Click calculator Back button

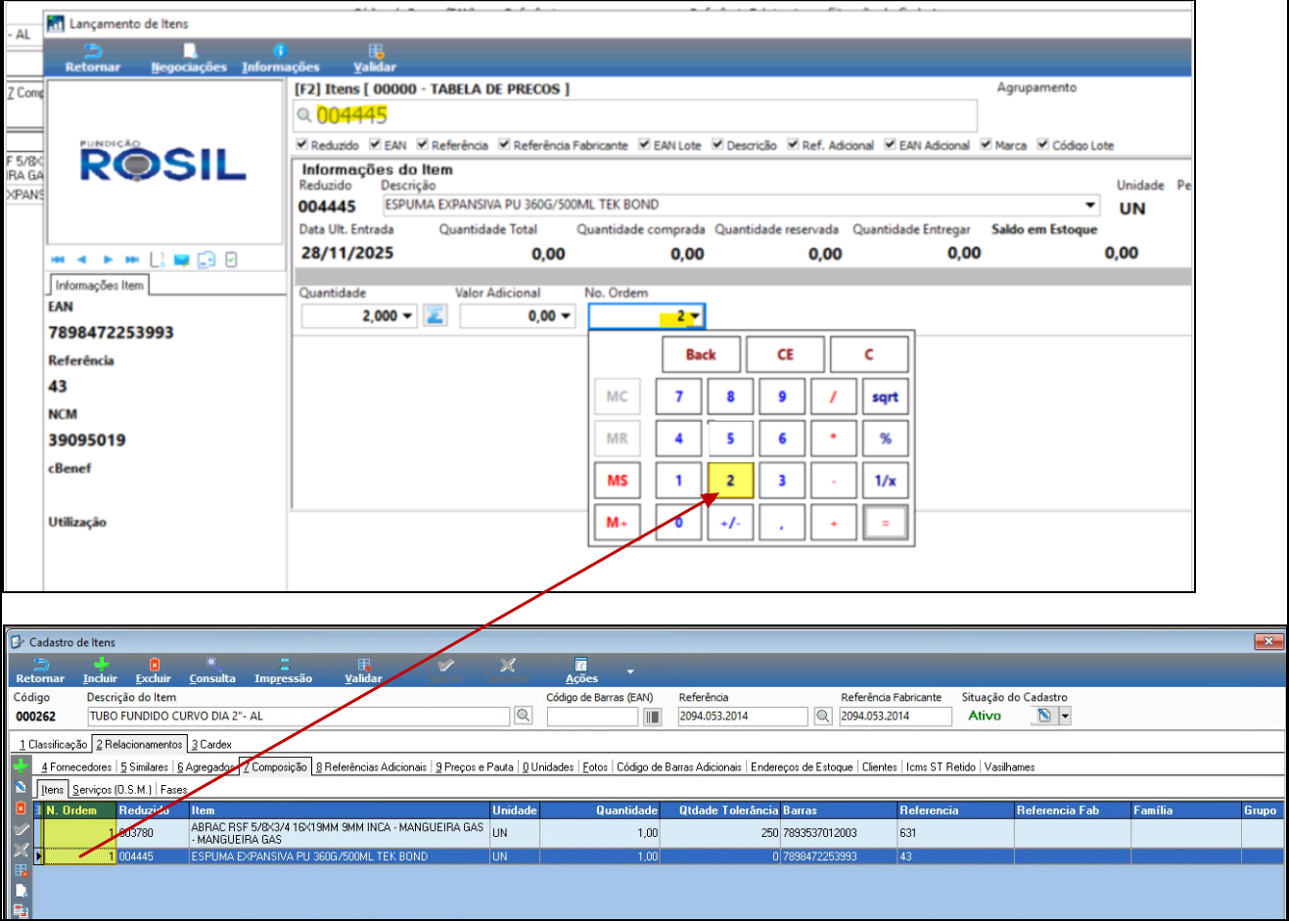701,354
